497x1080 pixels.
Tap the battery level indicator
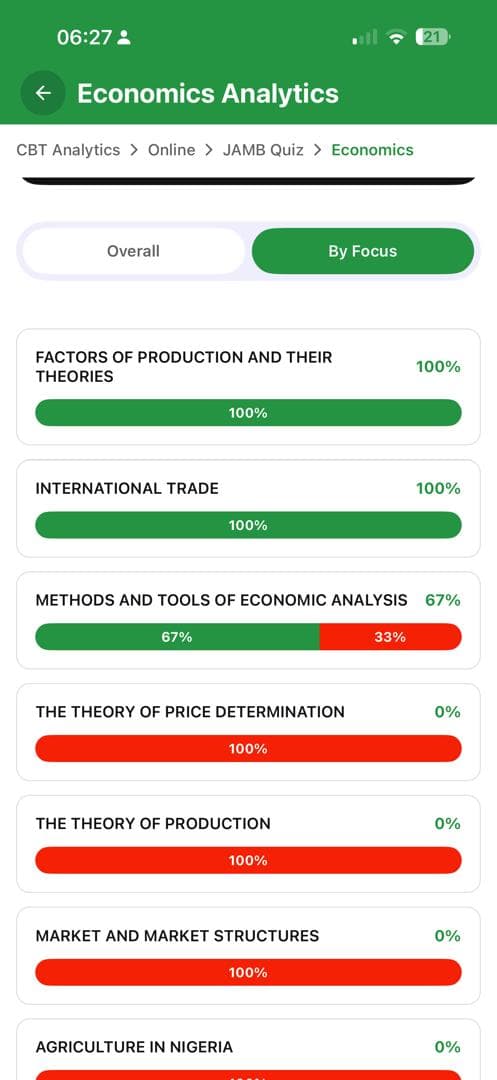click(432, 37)
